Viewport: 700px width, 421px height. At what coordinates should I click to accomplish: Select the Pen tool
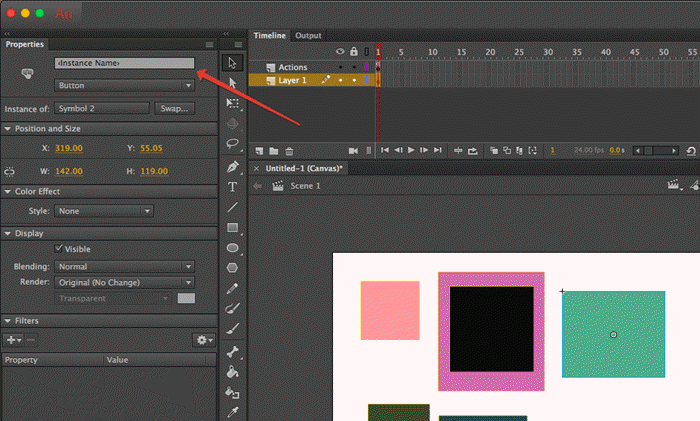[232, 166]
